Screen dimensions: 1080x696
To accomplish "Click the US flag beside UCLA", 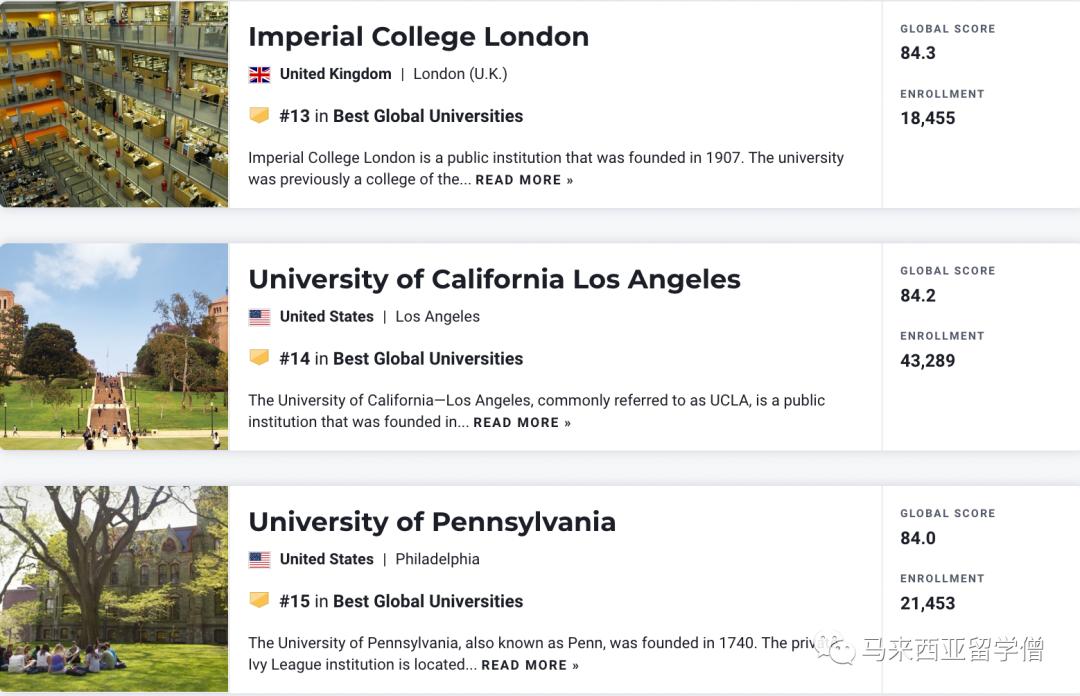I will [259, 316].
